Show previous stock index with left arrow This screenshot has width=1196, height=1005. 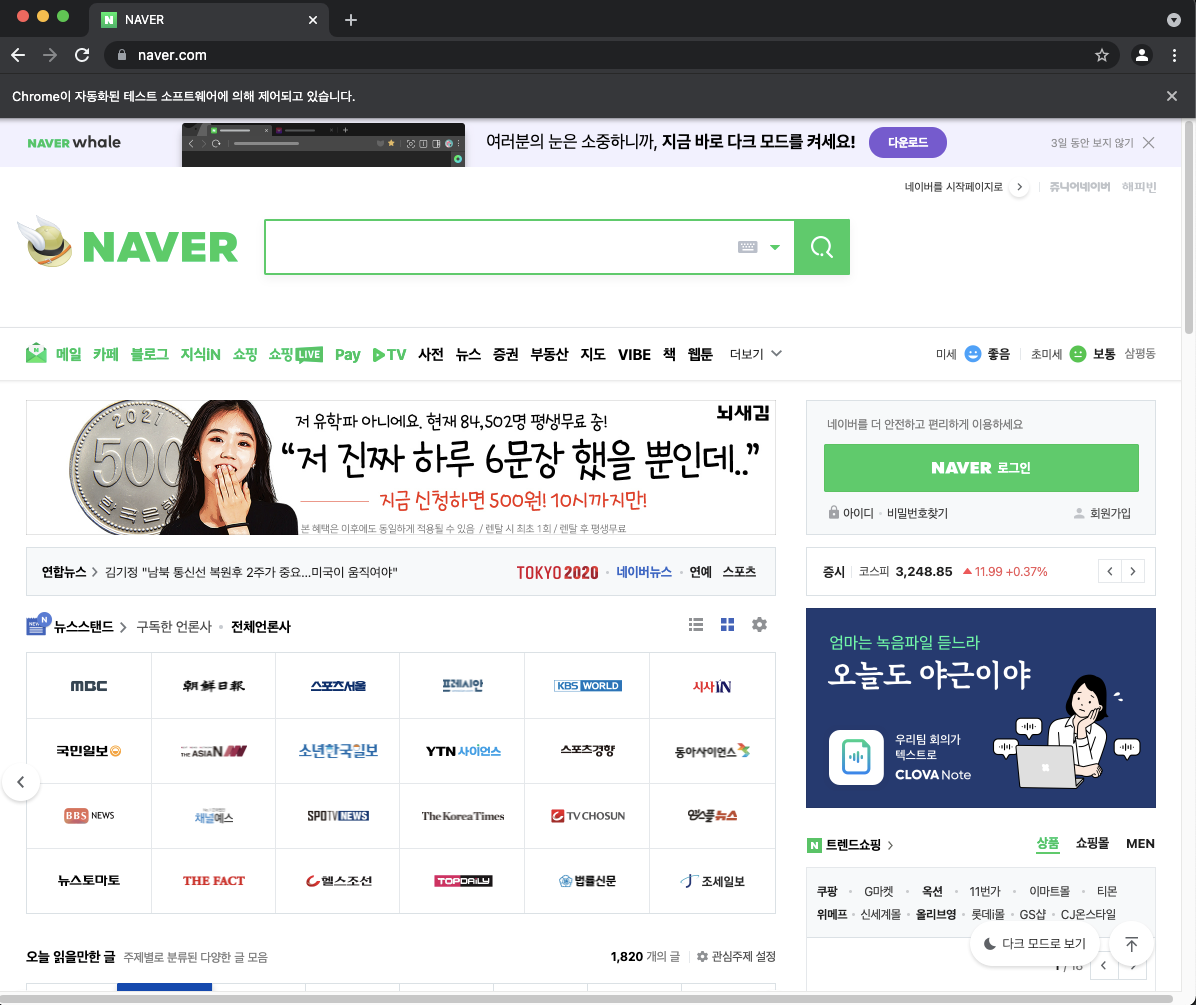tap(1110, 571)
